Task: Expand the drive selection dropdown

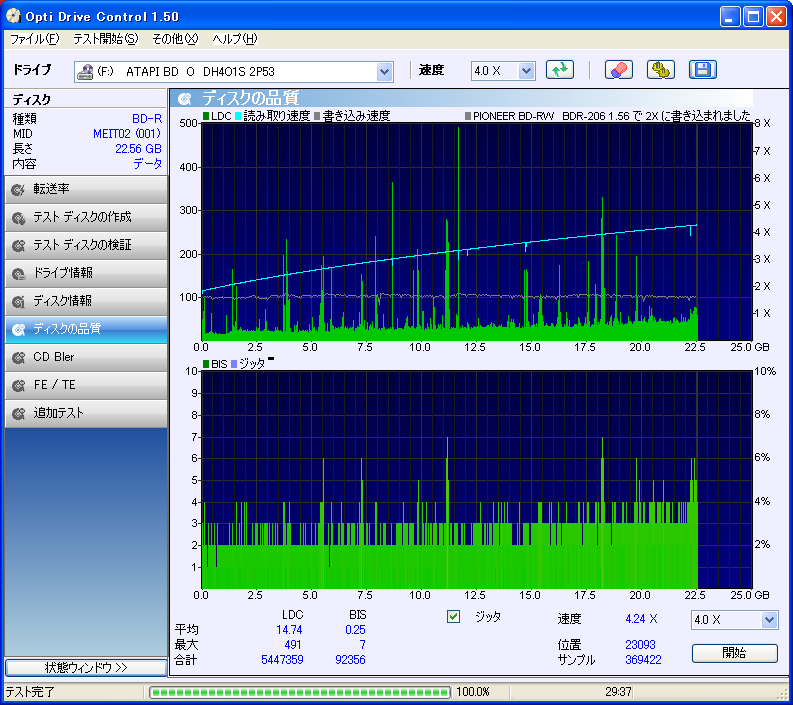Action: coord(385,71)
